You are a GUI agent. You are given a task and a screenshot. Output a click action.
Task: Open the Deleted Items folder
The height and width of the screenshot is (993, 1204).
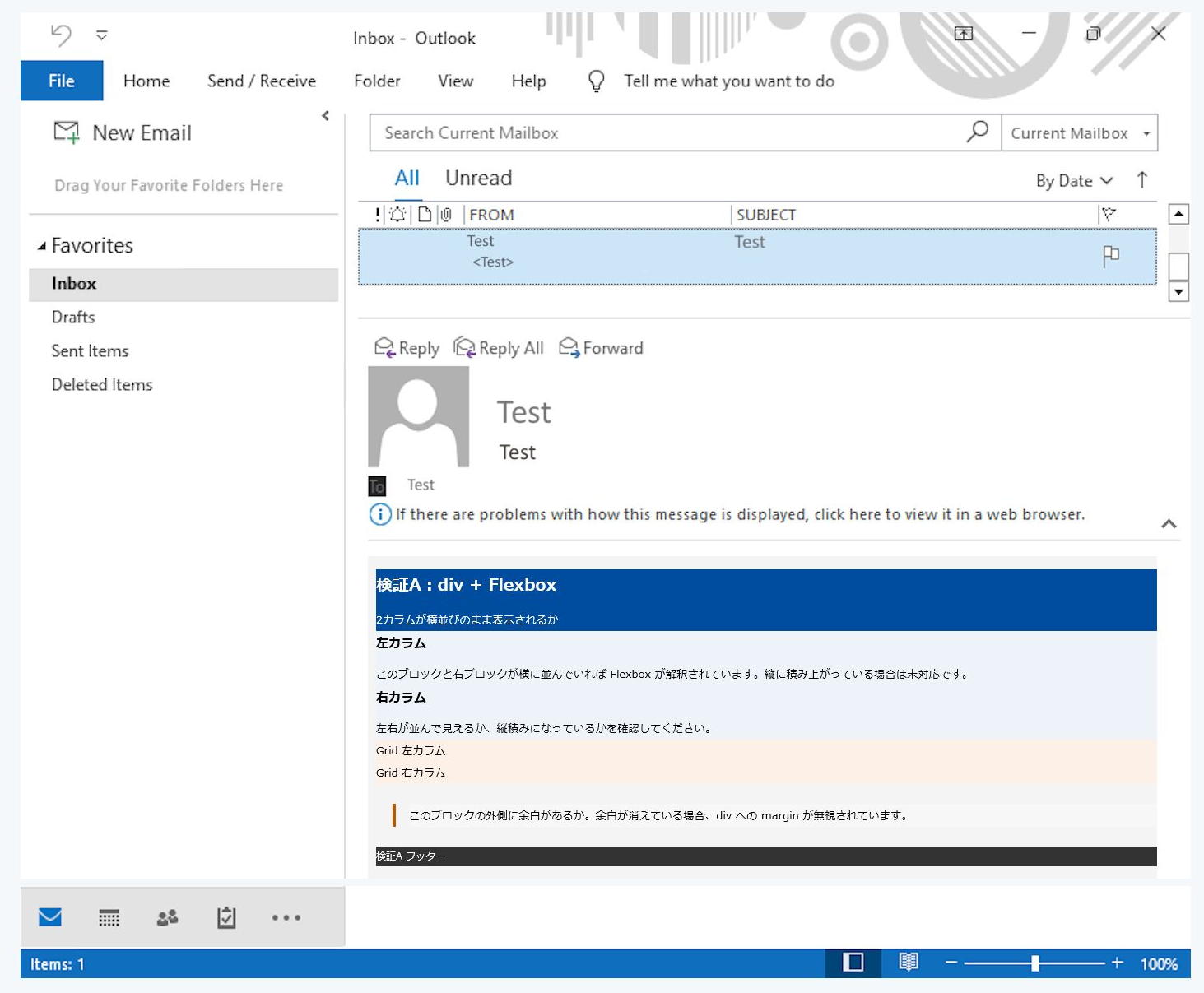tap(102, 385)
